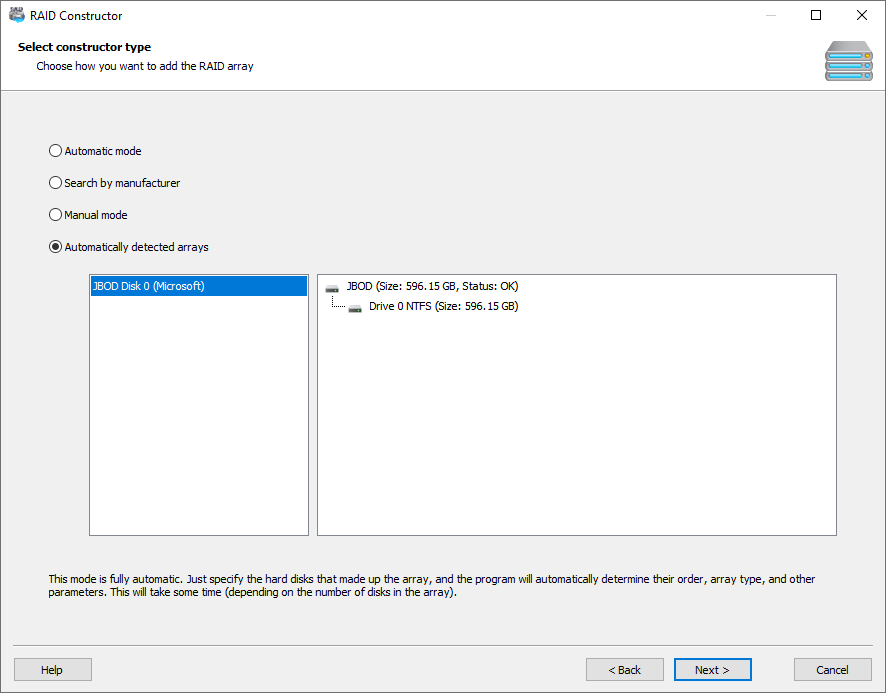Screen dimensions: 886x693
Task: Minimize the RAID Constructor window
Action: click(x=771, y=15)
